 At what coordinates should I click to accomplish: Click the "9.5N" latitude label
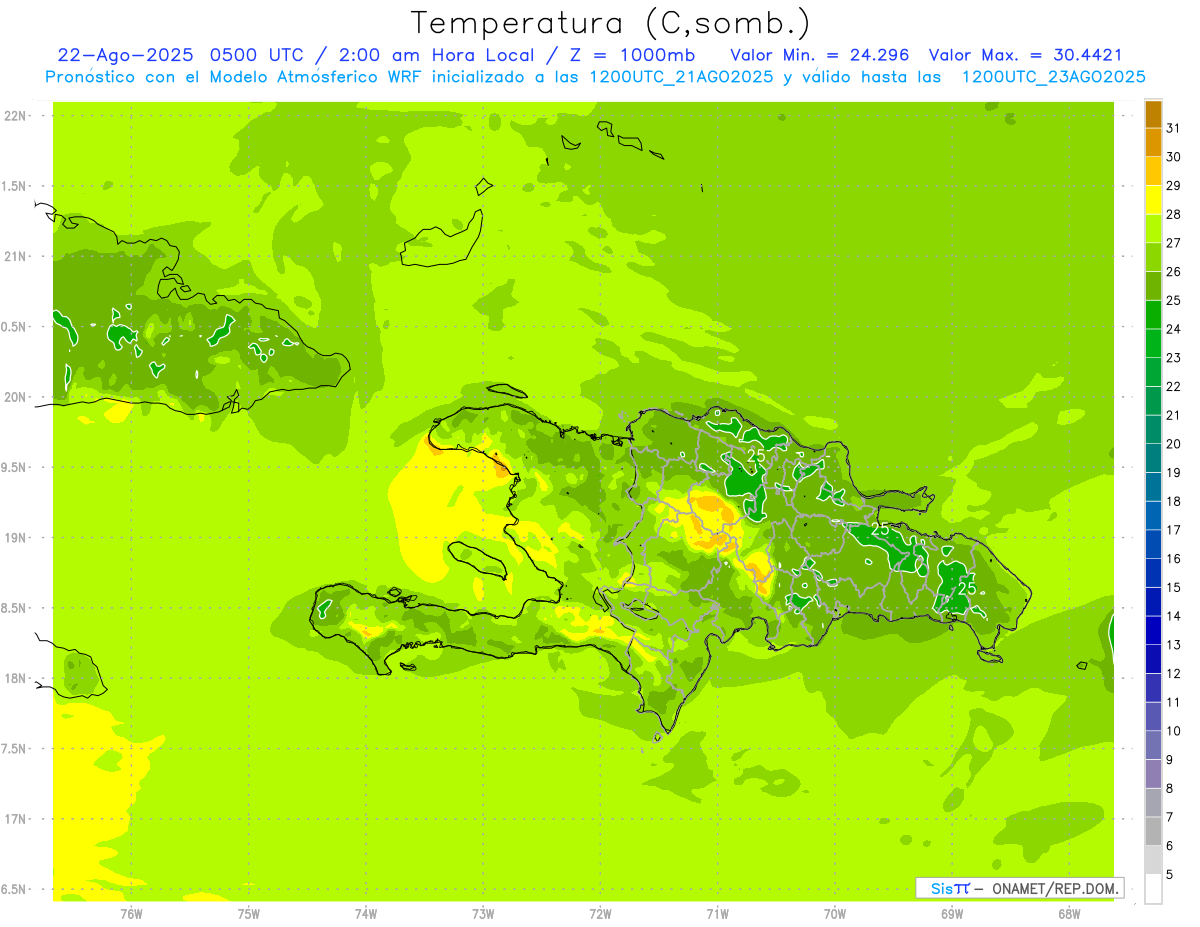click(x=15, y=468)
